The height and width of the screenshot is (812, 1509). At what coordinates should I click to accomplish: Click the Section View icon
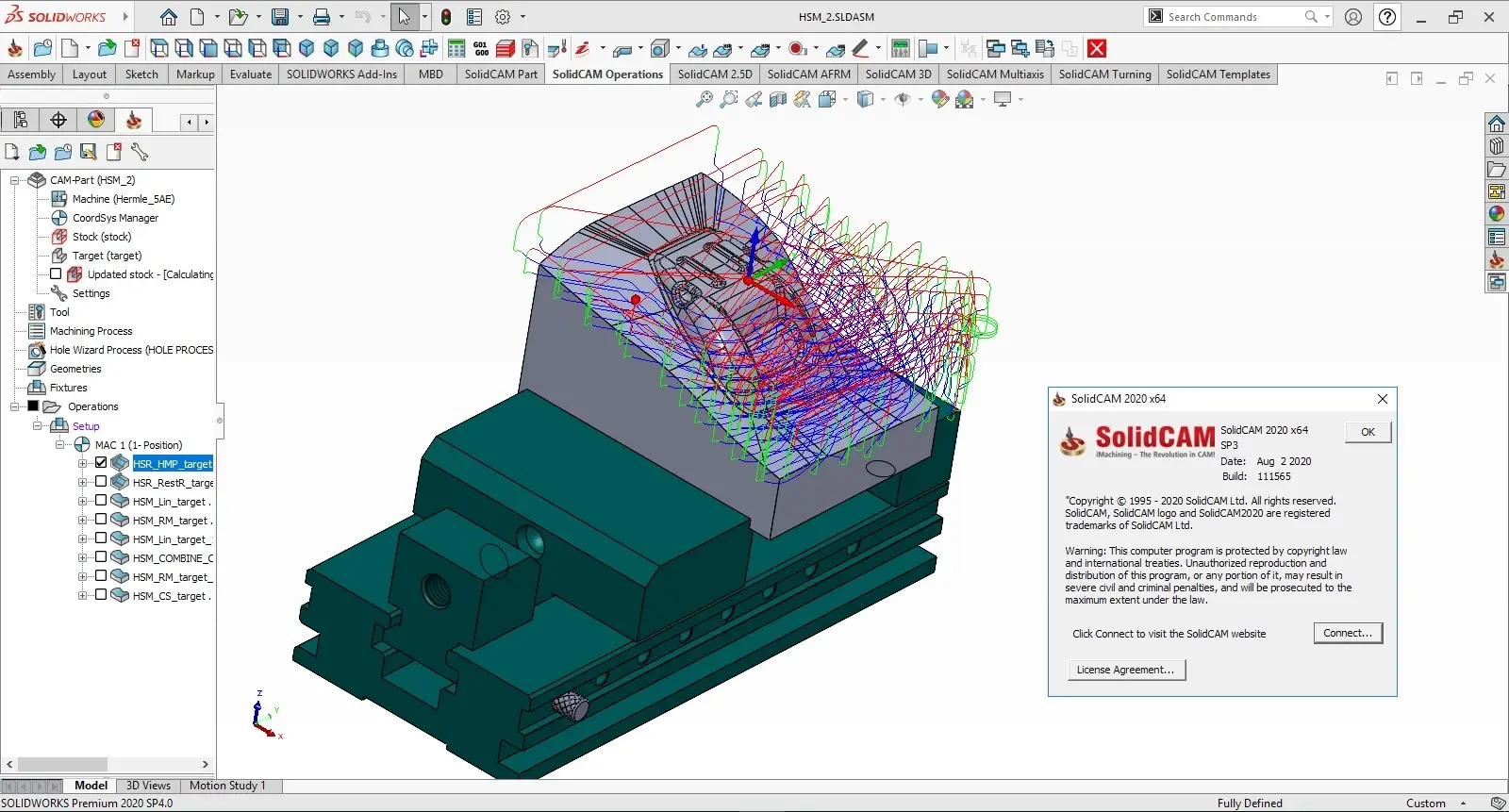(x=777, y=99)
